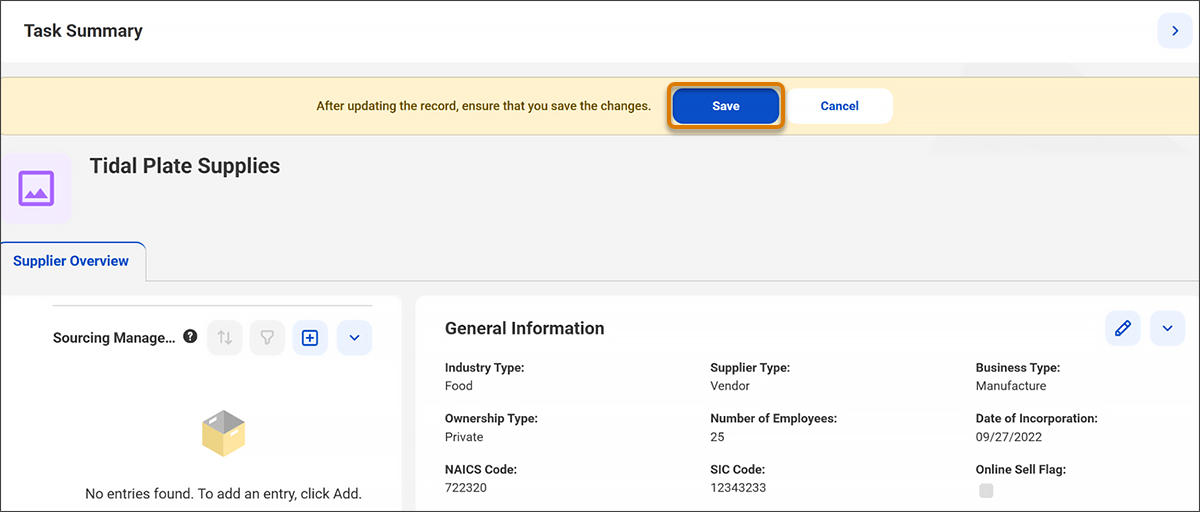1200x512 pixels.
Task: Click the NAICS Code value 722320
Action: (465, 488)
